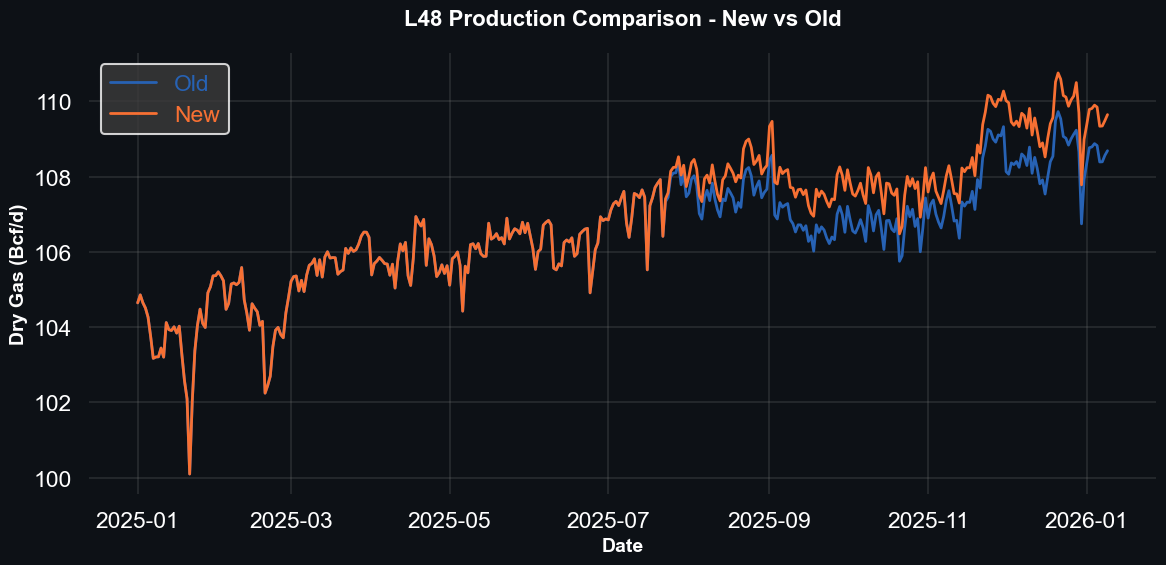The width and height of the screenshot is (1166, 565).
Task: Click the 108 y-axis tick label
Action: tap(53, 178)
